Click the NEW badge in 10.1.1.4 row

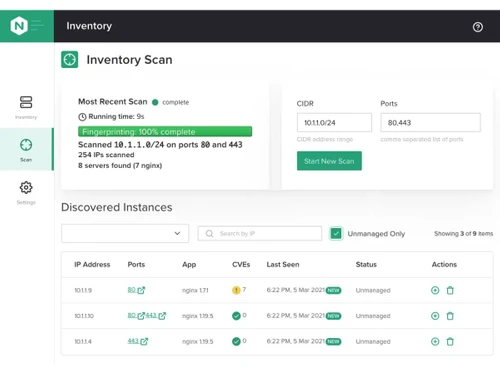tap(333, 341)
